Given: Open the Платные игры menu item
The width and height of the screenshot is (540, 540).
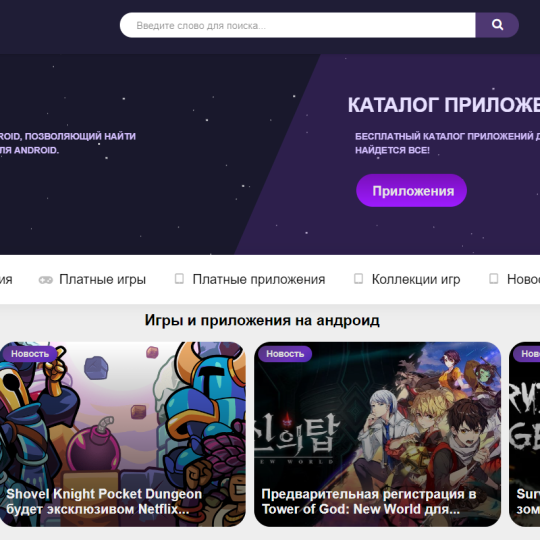Looking at the screenshot, I should 103,279.
